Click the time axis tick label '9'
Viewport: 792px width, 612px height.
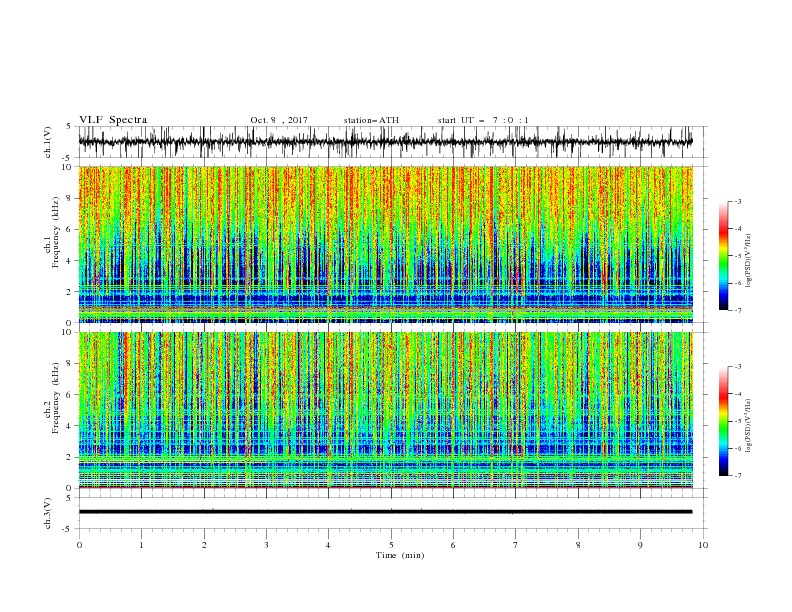[x=640, y=545]
